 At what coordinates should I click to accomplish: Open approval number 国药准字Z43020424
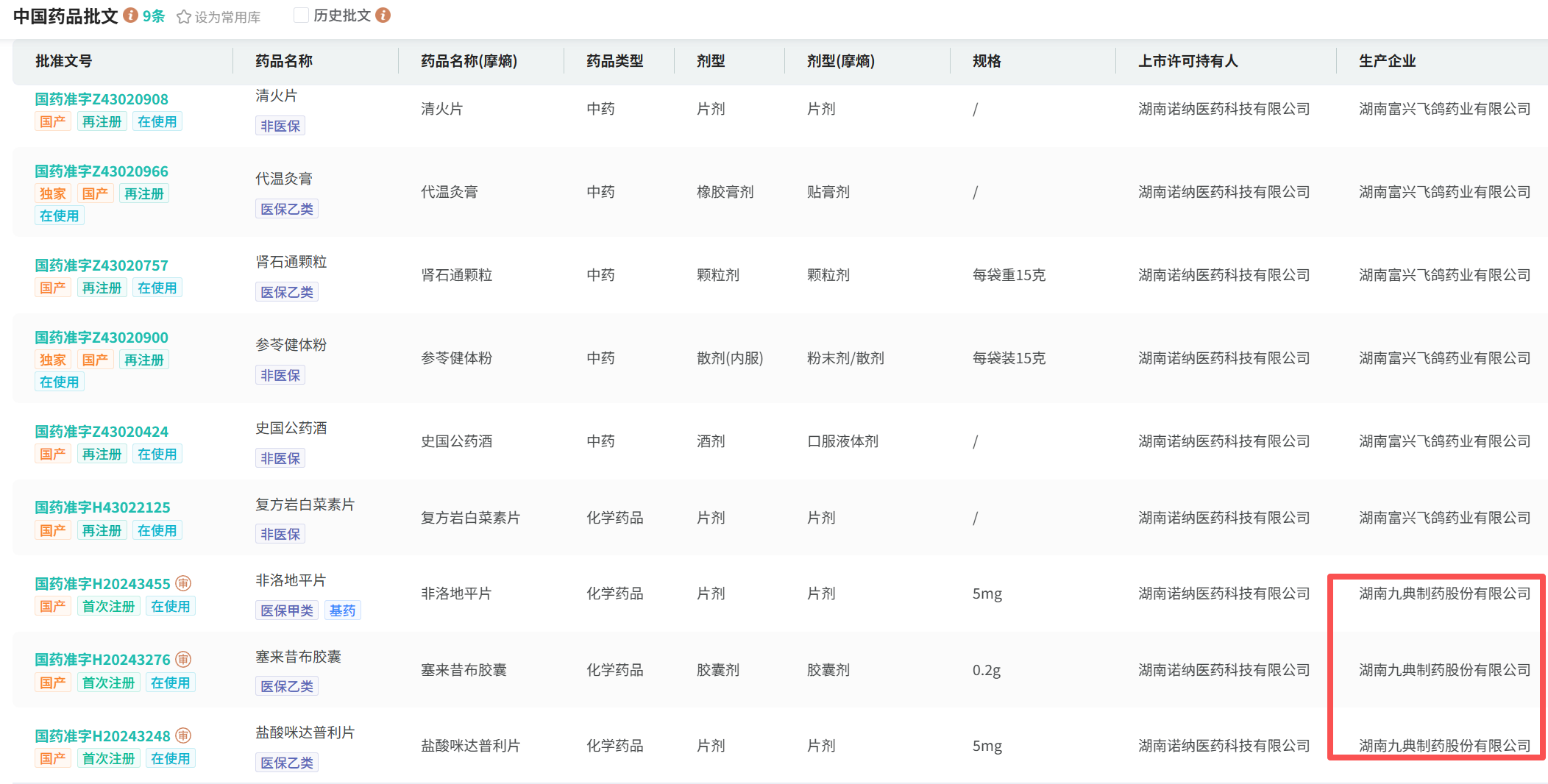(102, 432)
